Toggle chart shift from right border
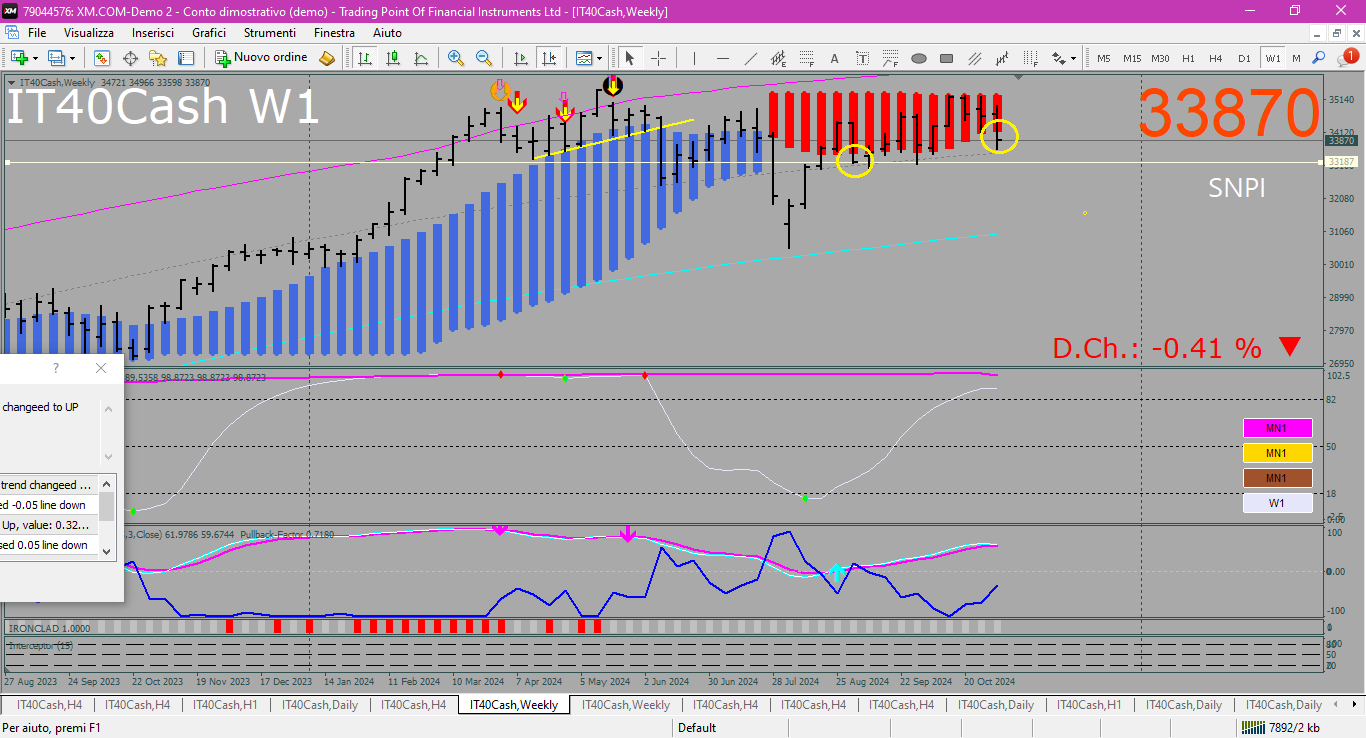 (548, 58)
